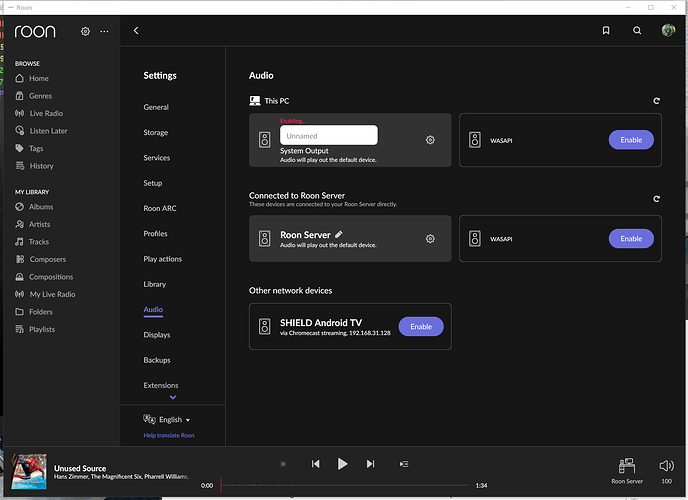Open Live Radio in sidebar

tap(39, 114)
